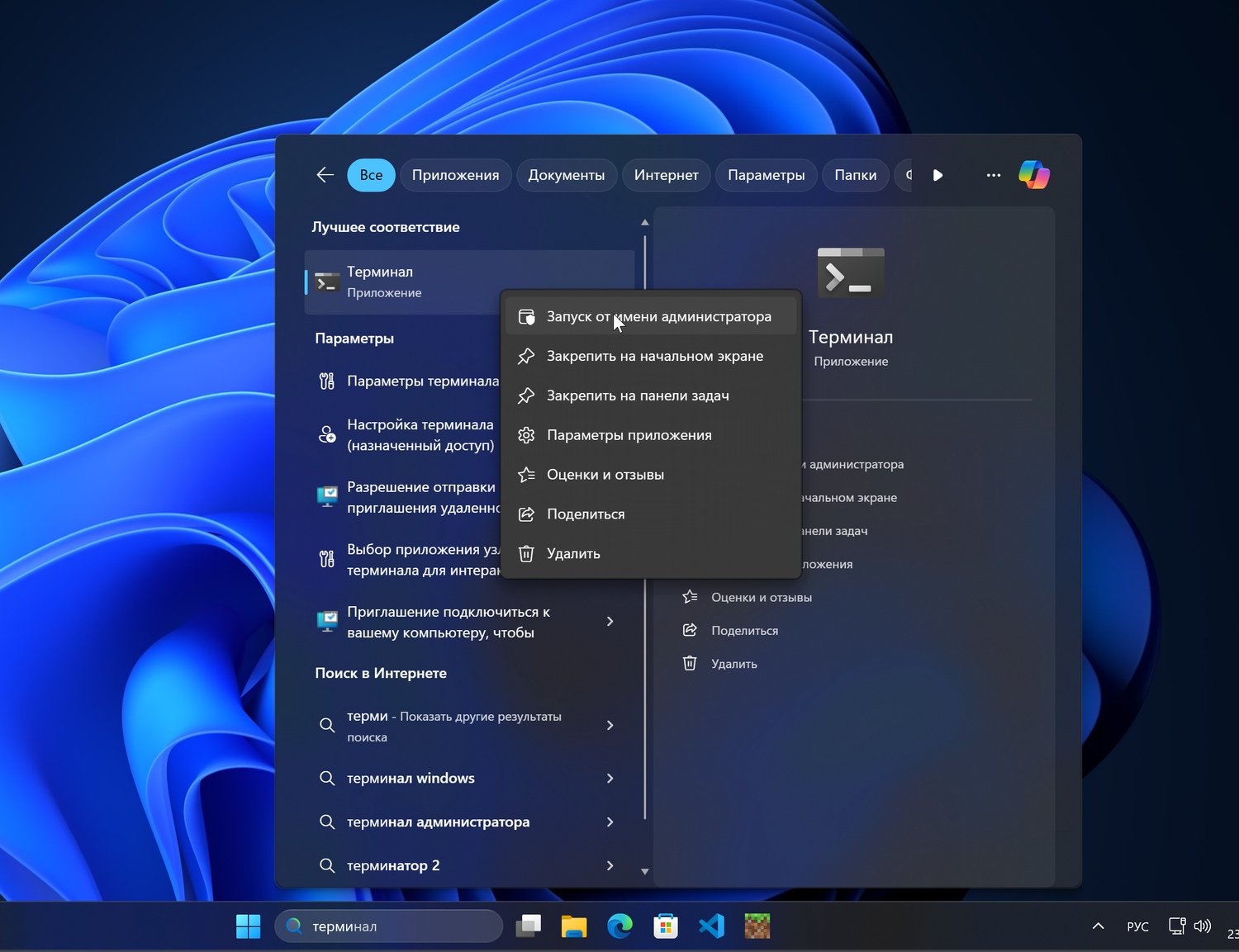Screen dimensions: 1239x952
Task: Expand the chevron next to терми web result
Action: 610,726
